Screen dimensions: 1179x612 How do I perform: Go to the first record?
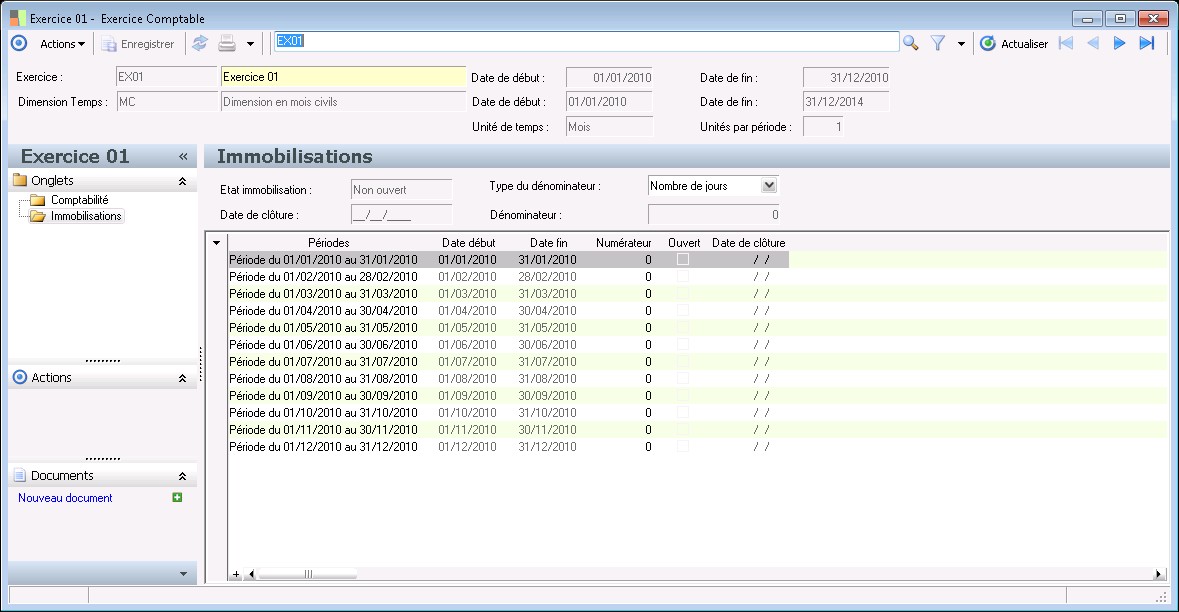pyautogui.click(x=1066, y=43)
